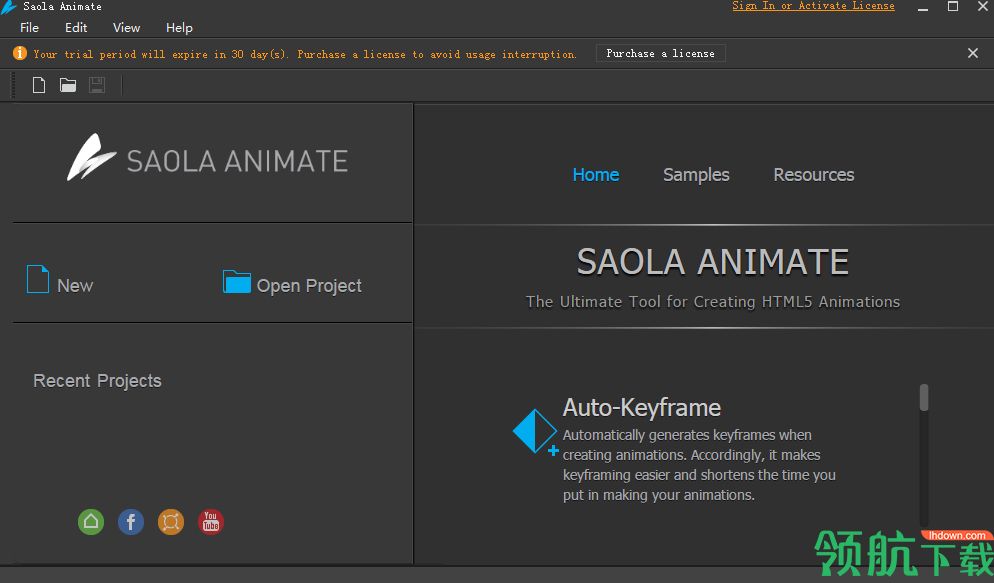The height and width of the screenshot is (583, 994).
Task: Click Open Project on start page
Action: [x=292, y=283]
